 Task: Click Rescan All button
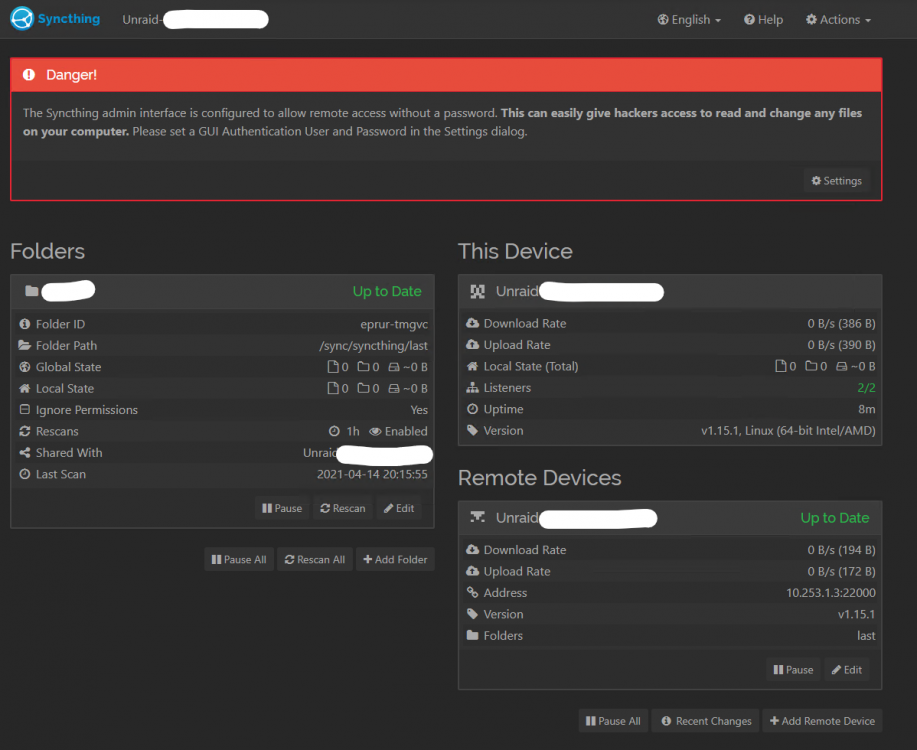(315, 559)
